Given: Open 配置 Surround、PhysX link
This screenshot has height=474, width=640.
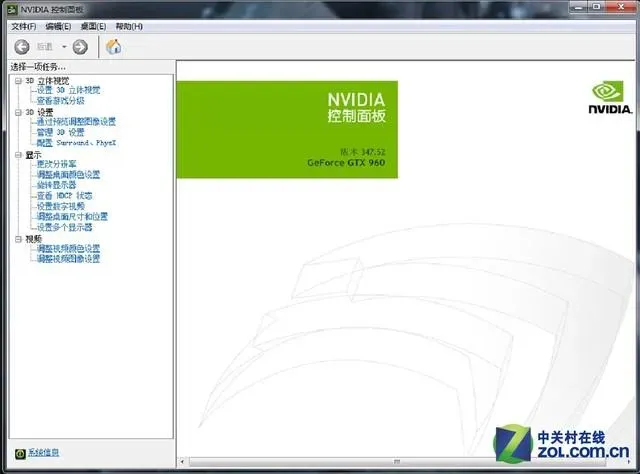Looking at the screenshot, I should pyautogui.click(x=76, y=143).
